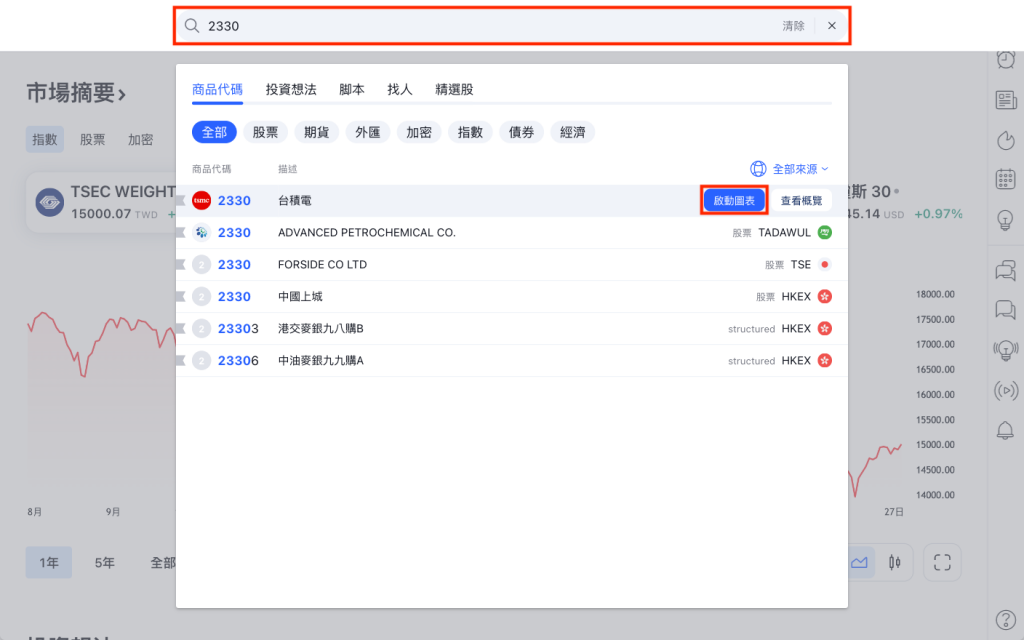Click the TSE Japan flag icon
Image resolution: width=1024 pixels, height=640 pixels.
pos(825,264)
